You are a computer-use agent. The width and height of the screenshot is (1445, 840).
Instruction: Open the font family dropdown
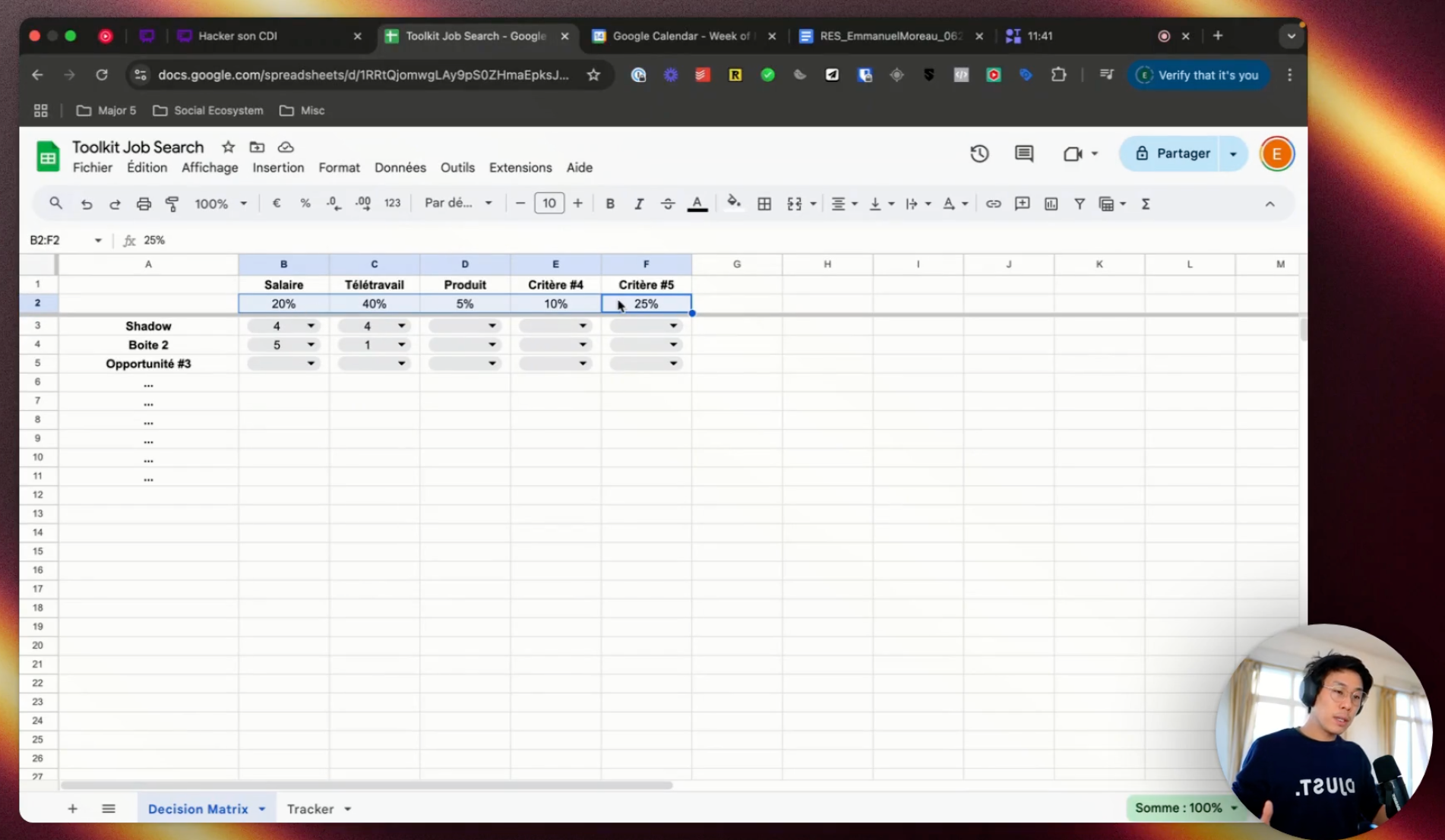pyautogui.click(x=458, y=204)
